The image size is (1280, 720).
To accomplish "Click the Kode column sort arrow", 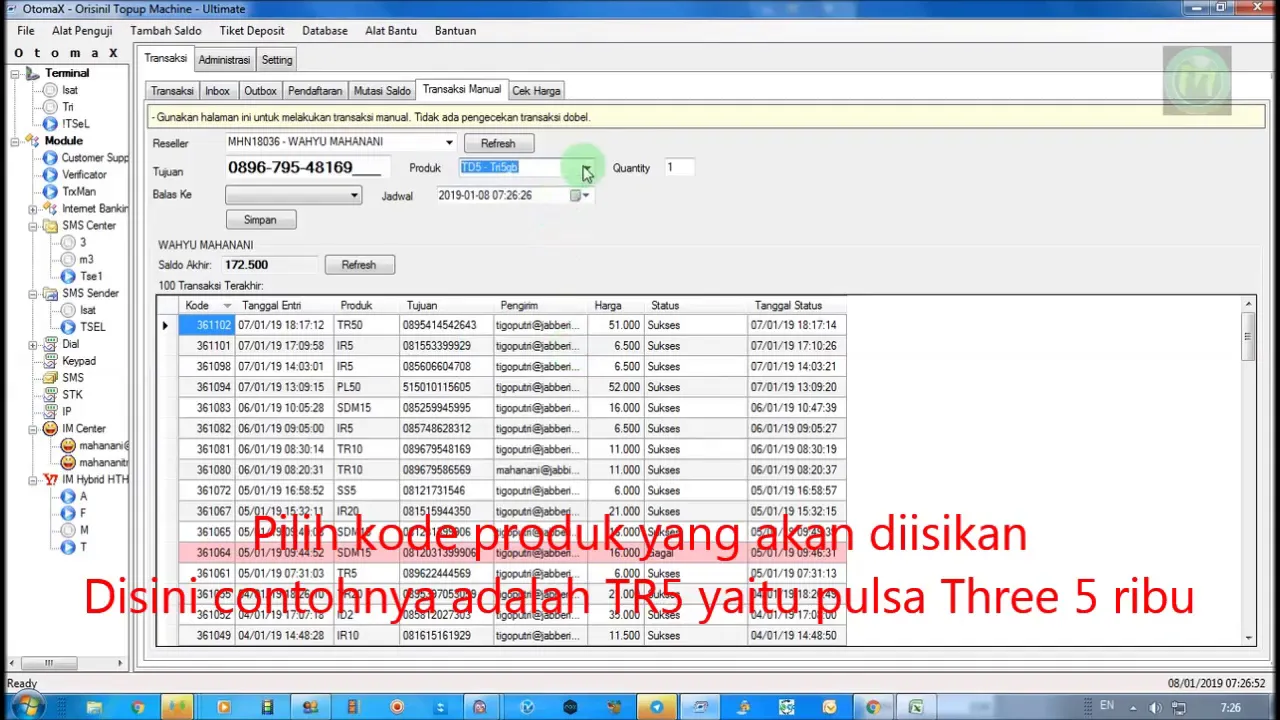I will tap(227, 306).
